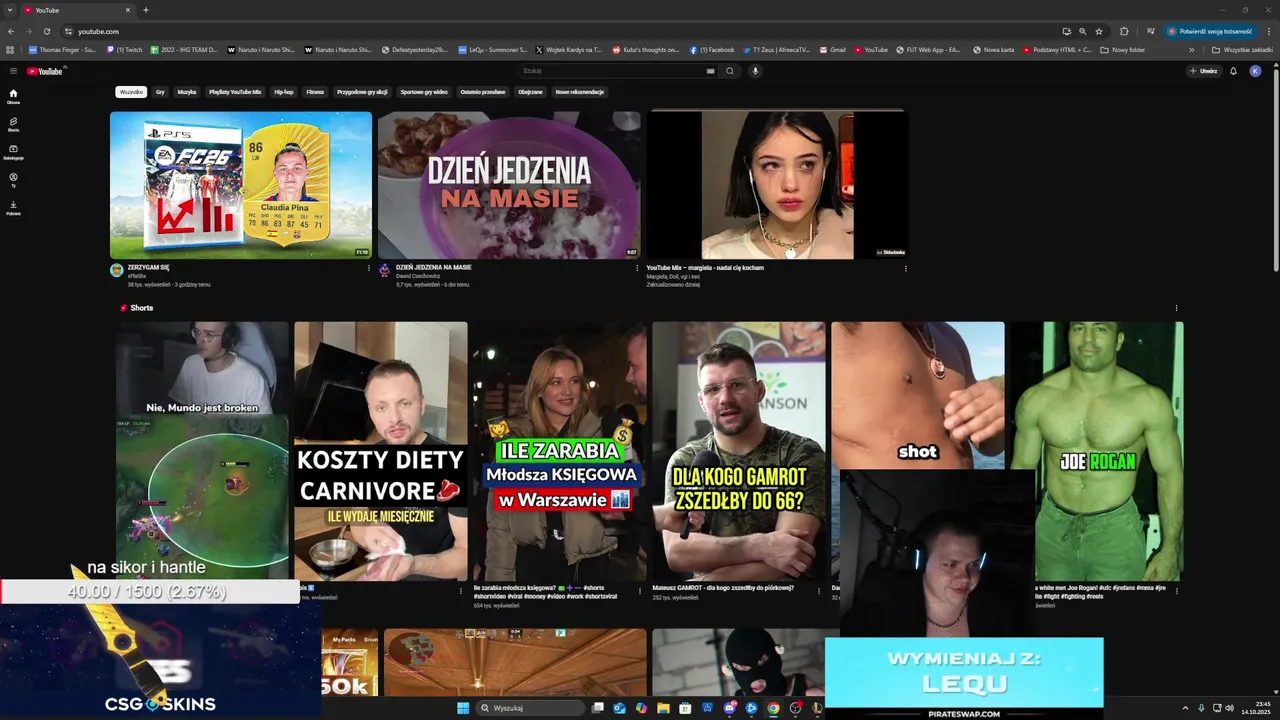The width and height of the screenshot is (1280, 720).
Task: Click the browser back arrow
Action: point(11,31)
